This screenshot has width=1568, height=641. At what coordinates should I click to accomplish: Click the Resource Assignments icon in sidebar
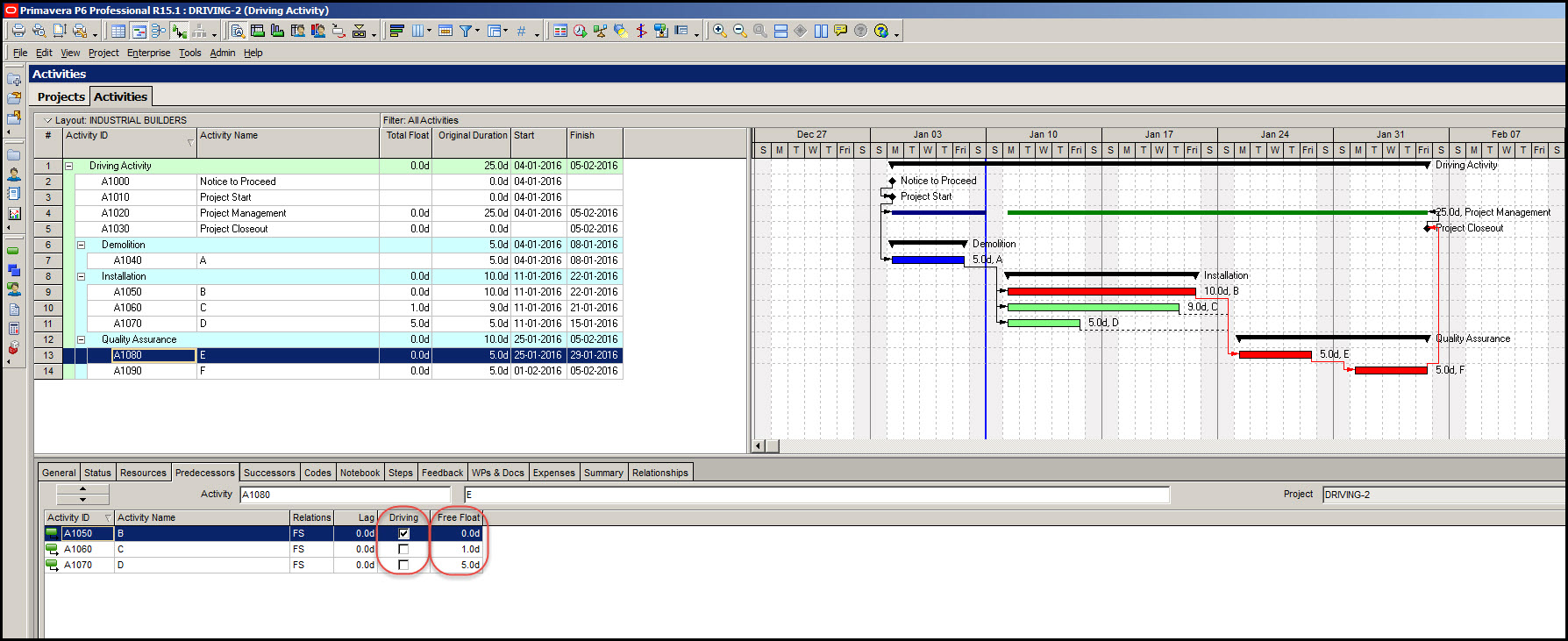click(x=14, y=289)
